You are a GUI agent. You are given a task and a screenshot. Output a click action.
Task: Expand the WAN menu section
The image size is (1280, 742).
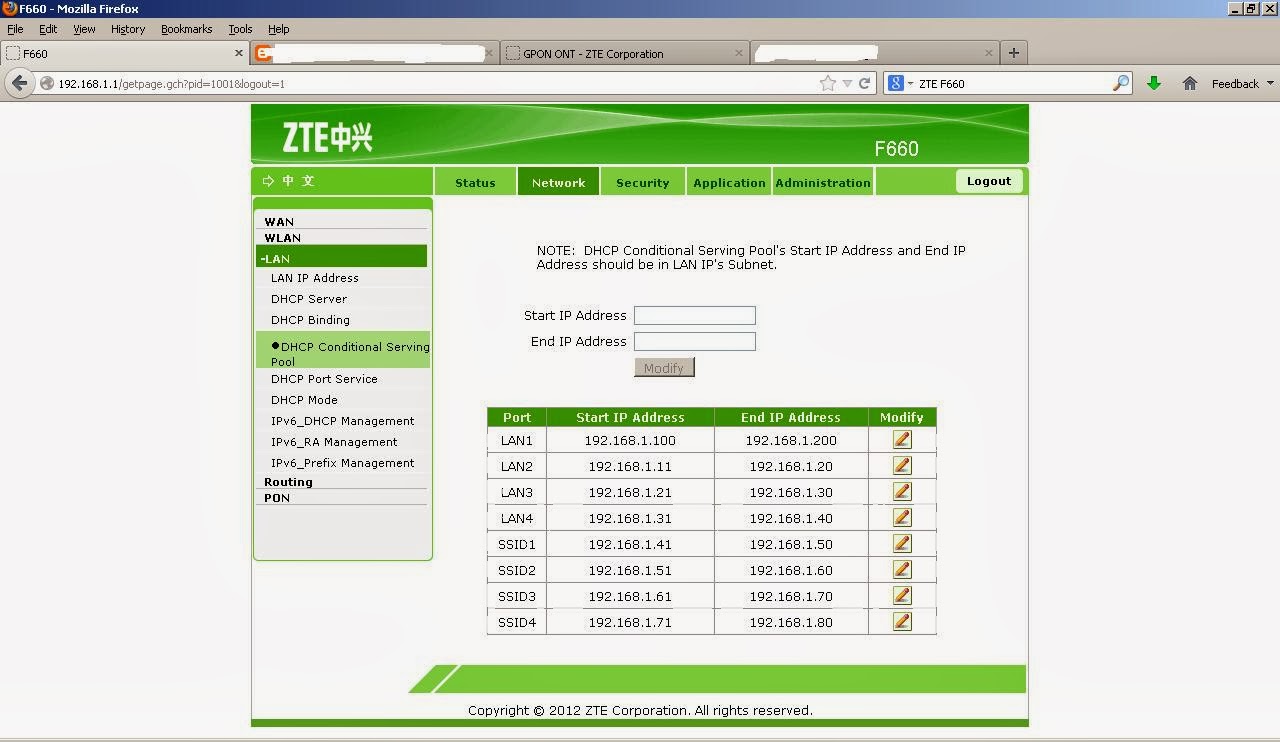(x=279, y=222)
